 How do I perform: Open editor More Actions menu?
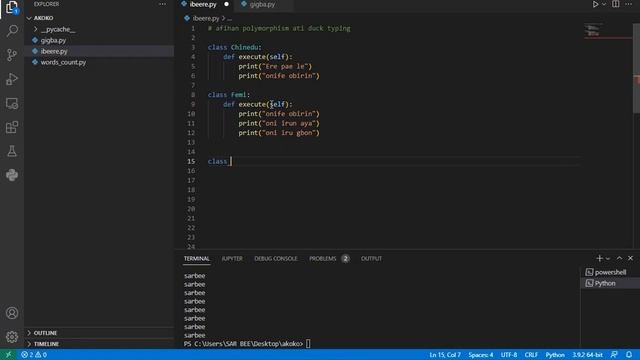[629, 4]
